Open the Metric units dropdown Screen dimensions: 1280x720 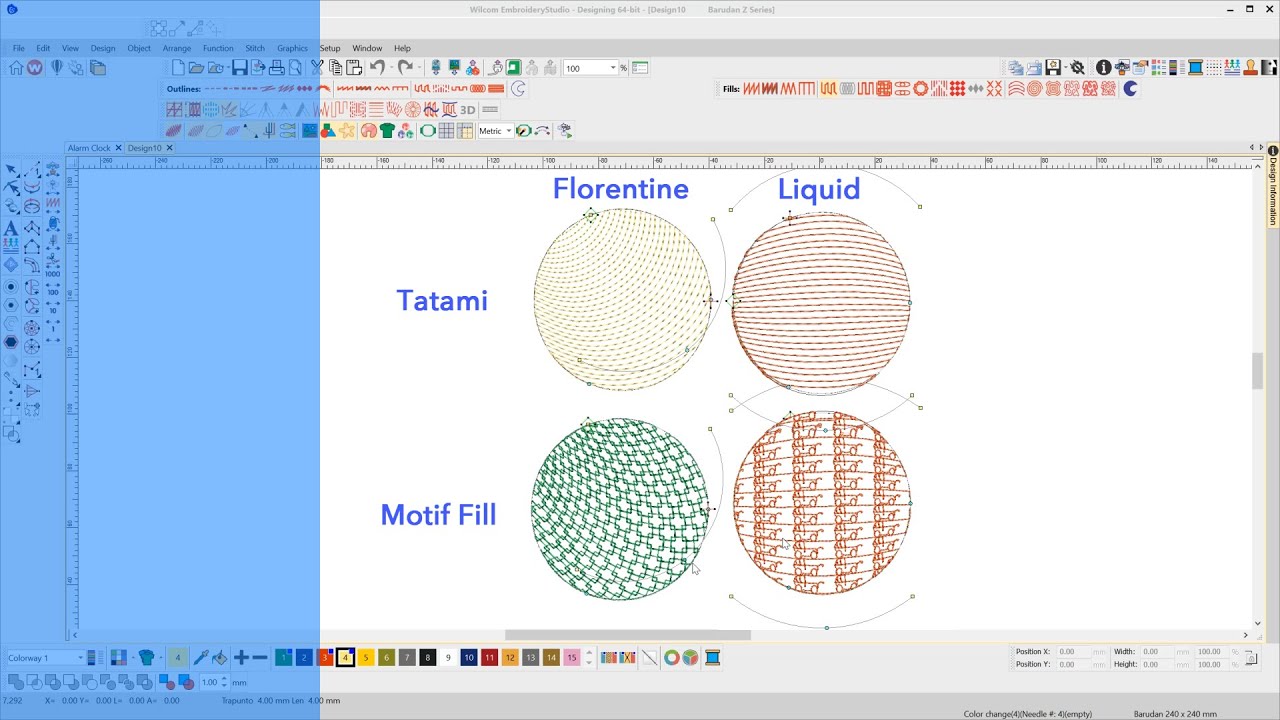coord(508,131)
